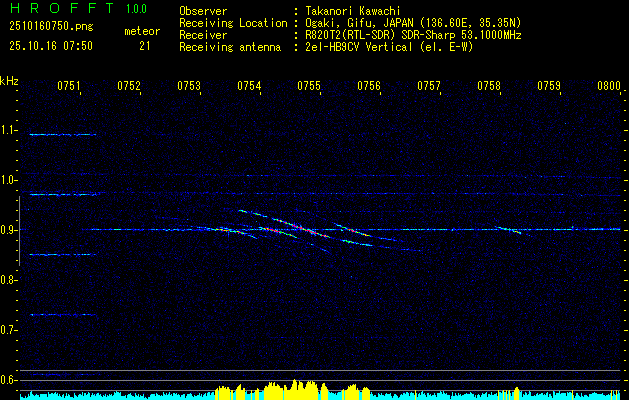Click the 0758 time marker
629x400 pixels.
(489, 86)
